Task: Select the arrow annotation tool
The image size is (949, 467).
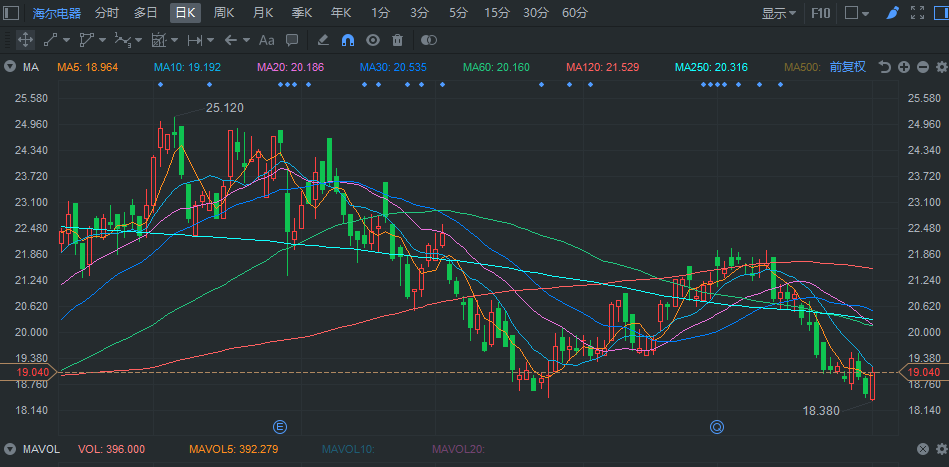Action: pyautogui.click(x=230, y=41)
